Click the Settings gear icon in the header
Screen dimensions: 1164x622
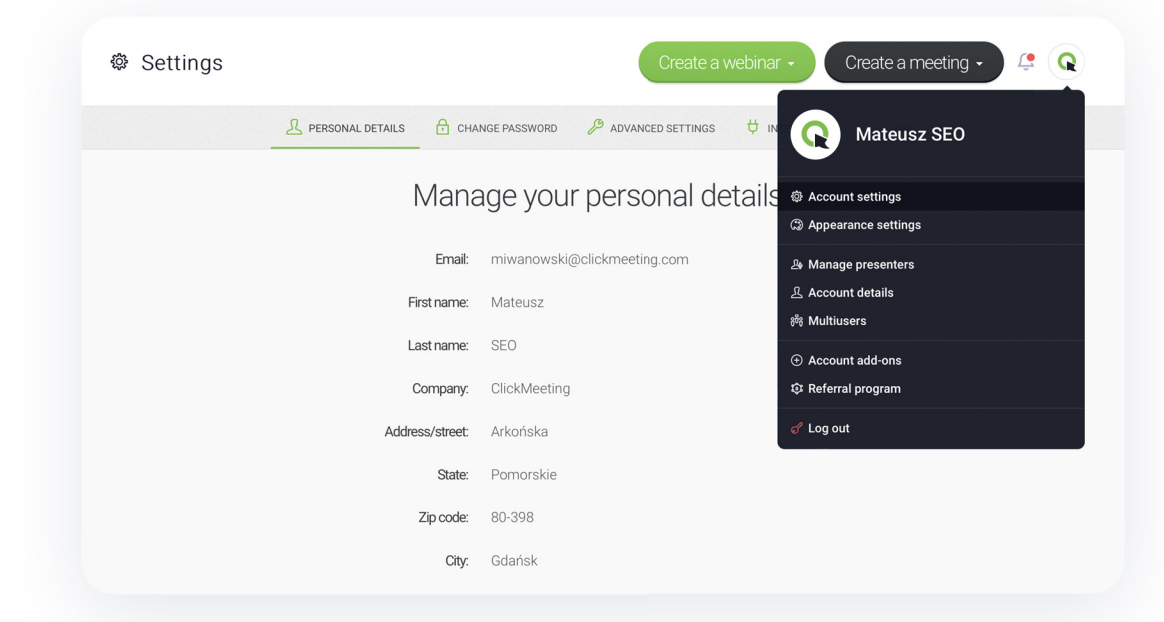pos(119,62)
